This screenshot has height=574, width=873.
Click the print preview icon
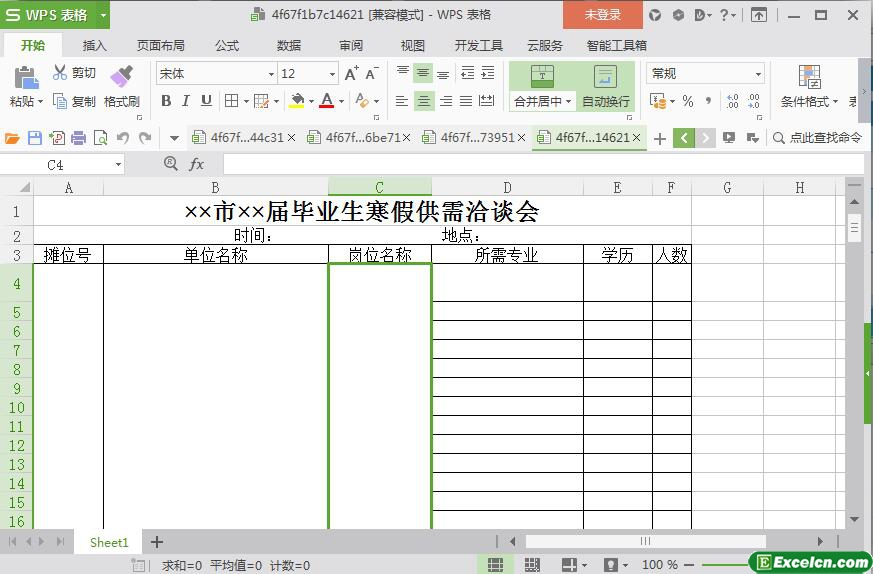click(101, 138)
